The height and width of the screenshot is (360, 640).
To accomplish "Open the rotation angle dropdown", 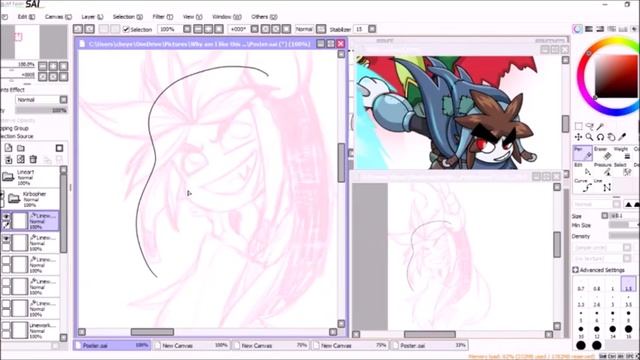I will point(254,29).
